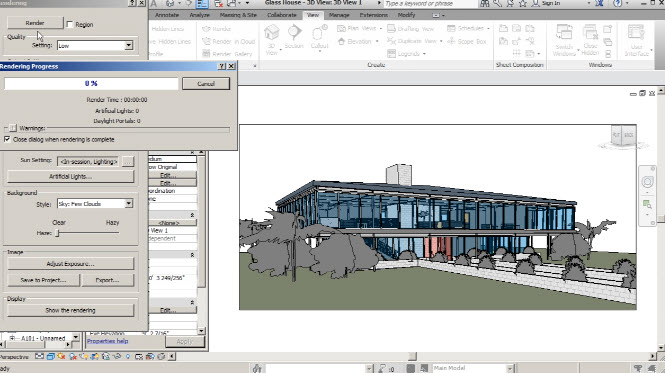Click the ViewCube in the 3D view
Image resolution: width=665 pixels, height=373 pixels.
pyautogui.click(x=623, y=136)
